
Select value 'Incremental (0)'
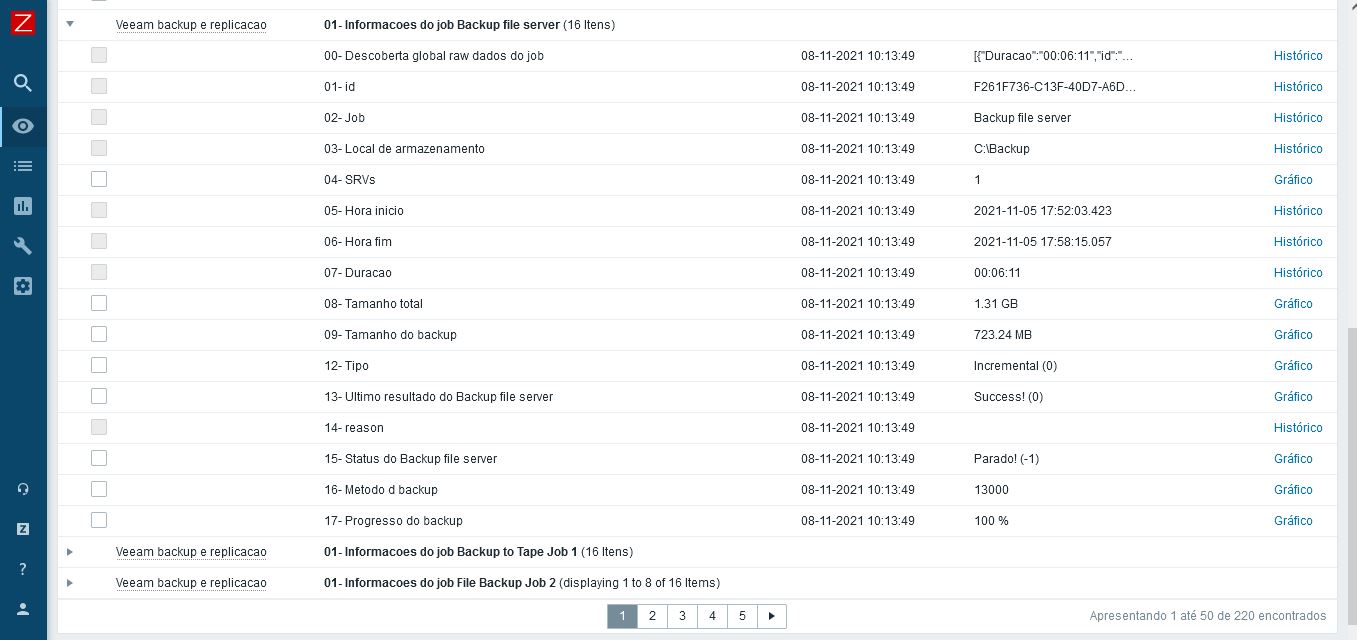(x=1015, y=366)
